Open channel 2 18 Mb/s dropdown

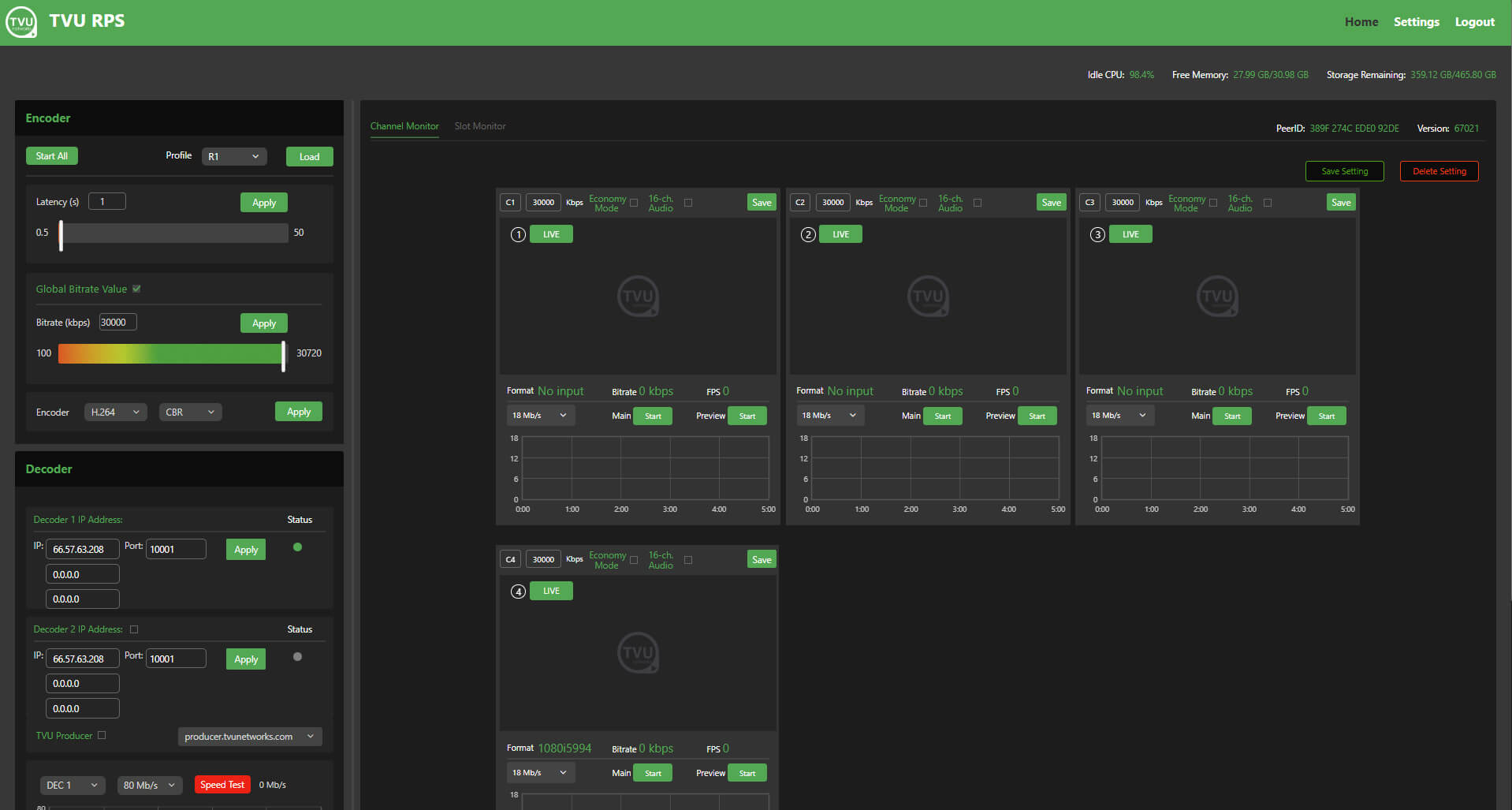830,415
